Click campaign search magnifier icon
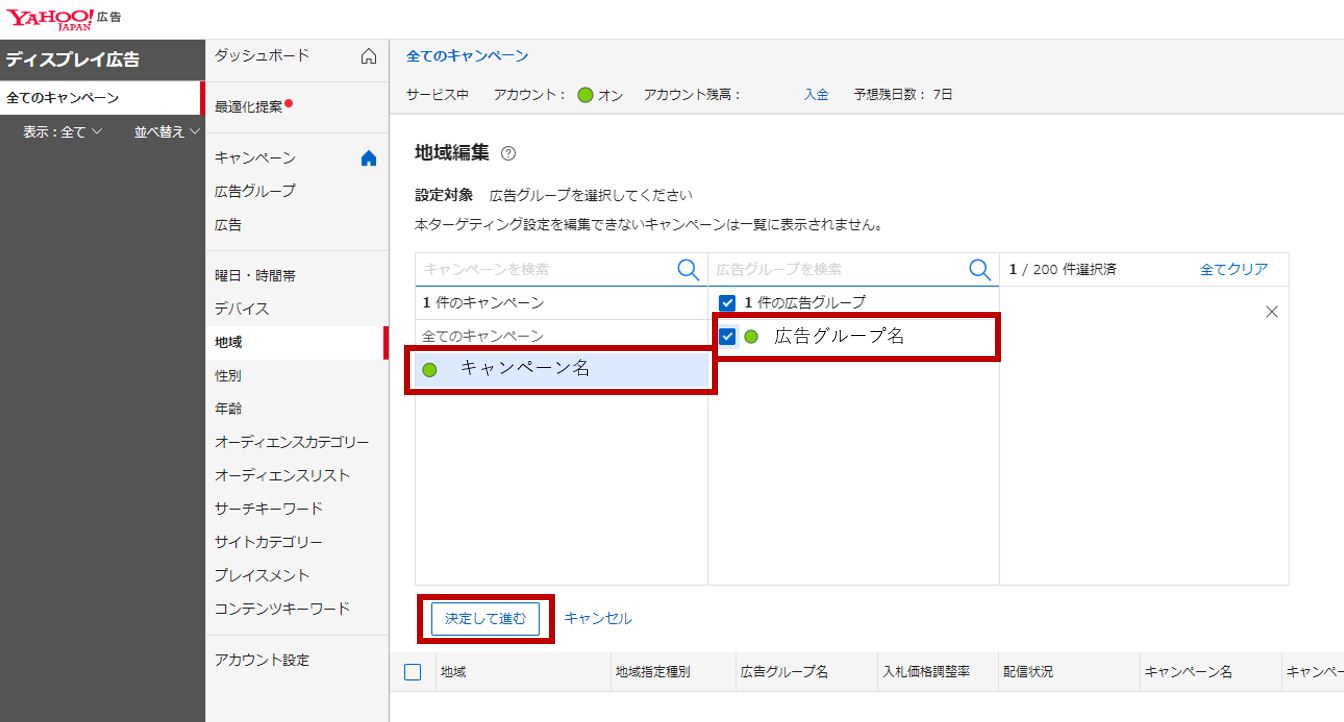 (x=689, y=269)
